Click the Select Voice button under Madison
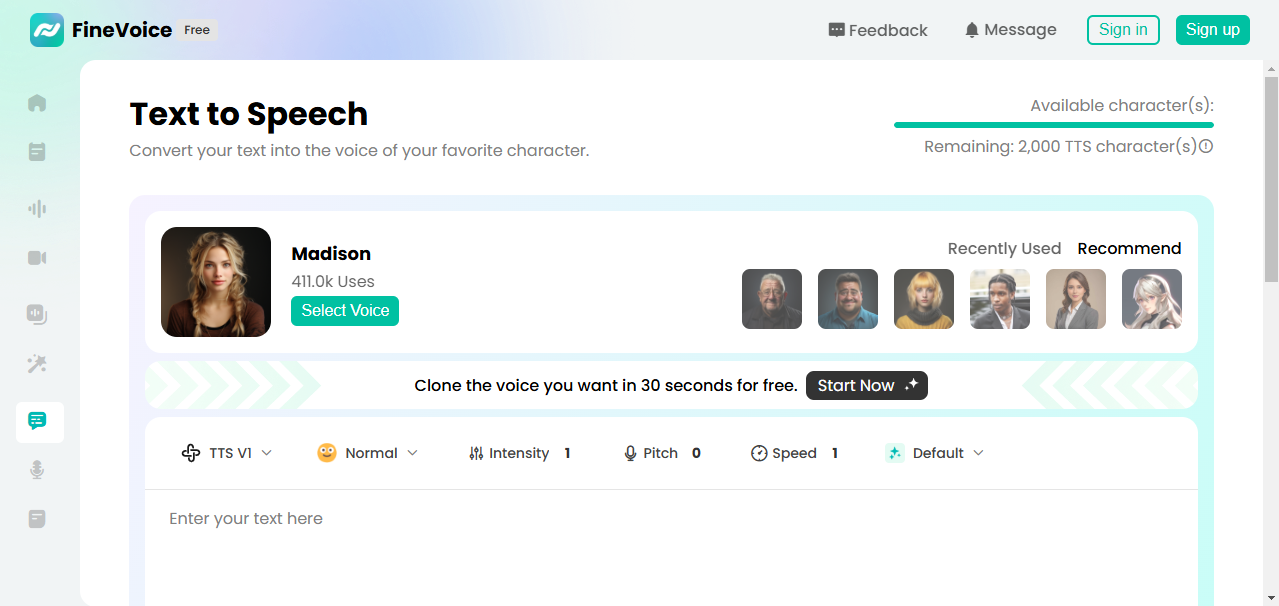Viewport: 1279px width, 606px height. pyautogui.click(x=344, y=310)
